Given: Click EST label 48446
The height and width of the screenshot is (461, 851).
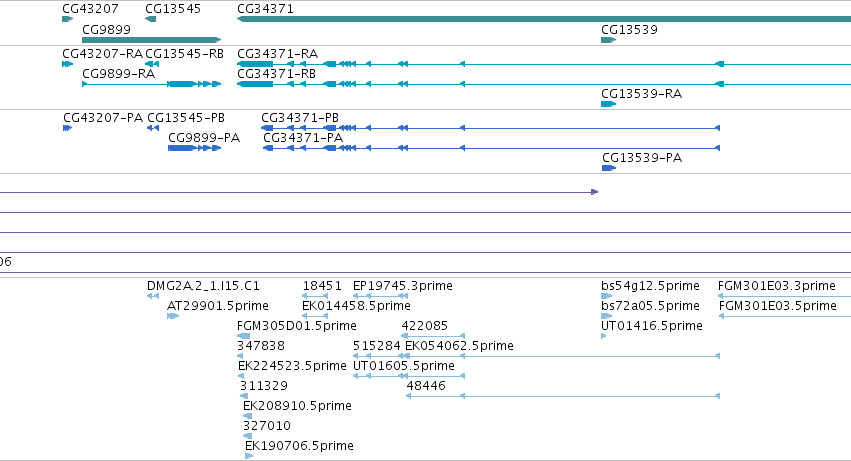Looking at the screenshot, I should pyautogui.click(x=426, y=386).
